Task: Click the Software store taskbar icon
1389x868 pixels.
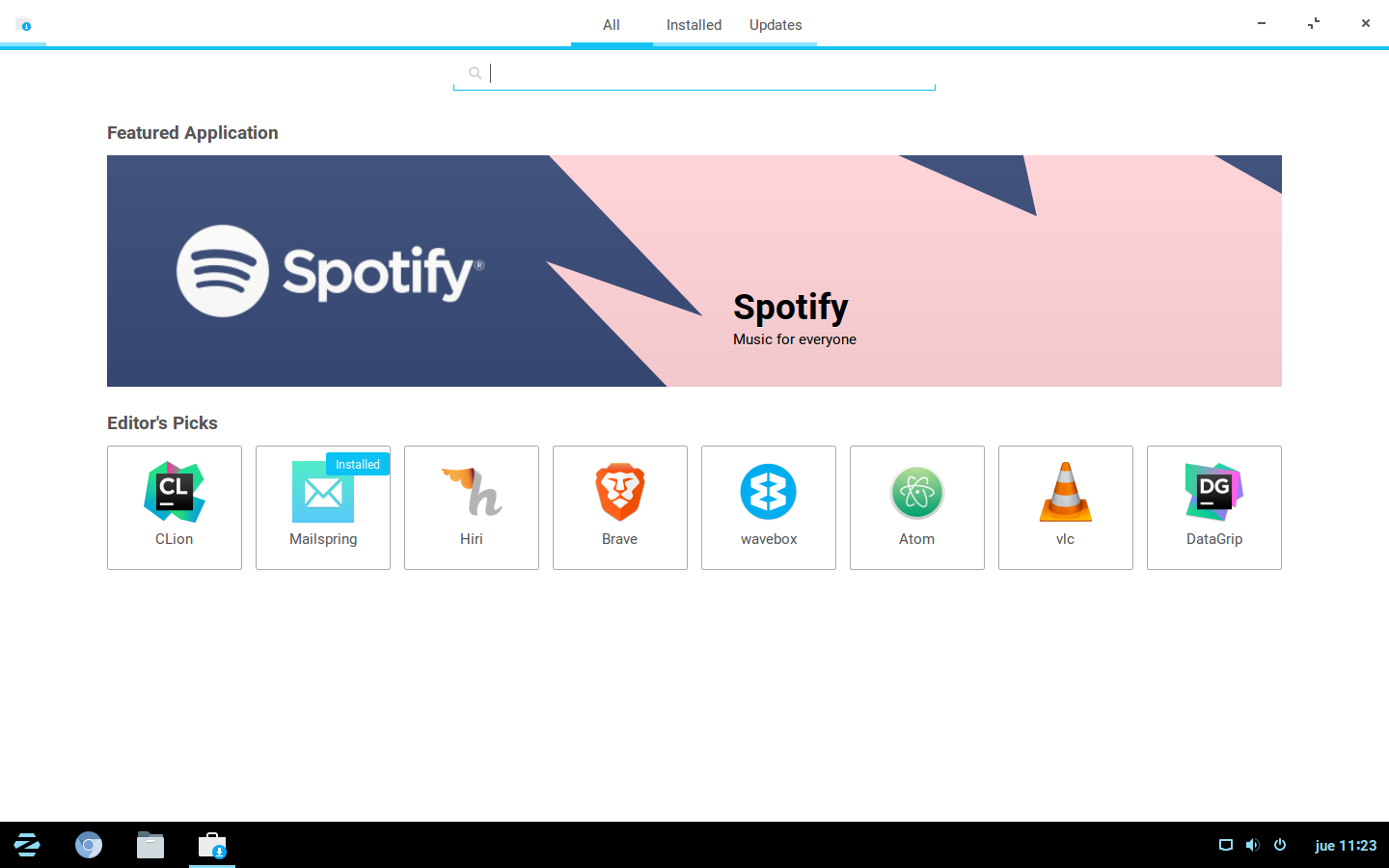Action: point(212,846)
